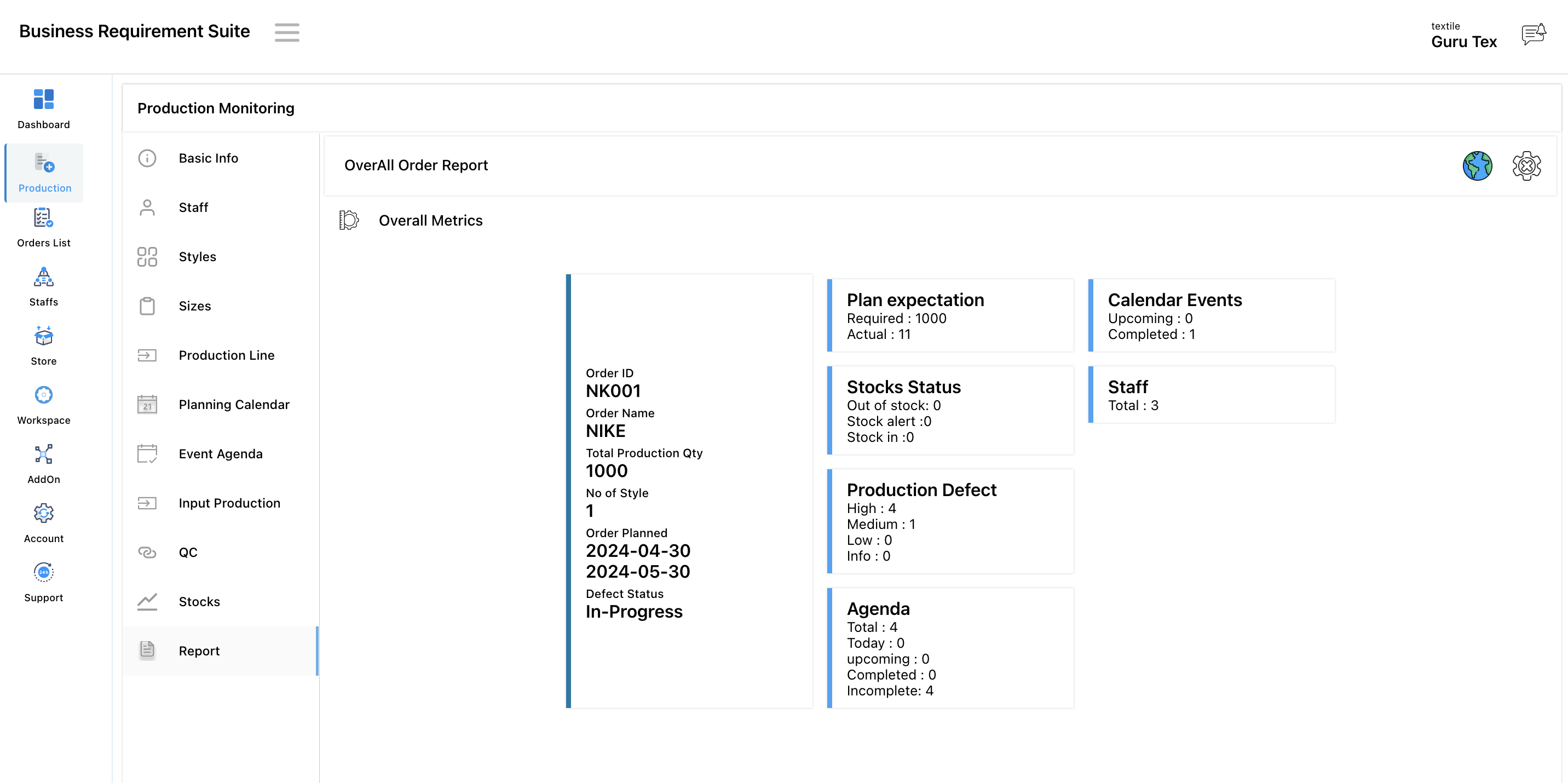The image size is (1568, 783).
Task: Open the Support 24h icon
Action: click(x=43, y=572)
